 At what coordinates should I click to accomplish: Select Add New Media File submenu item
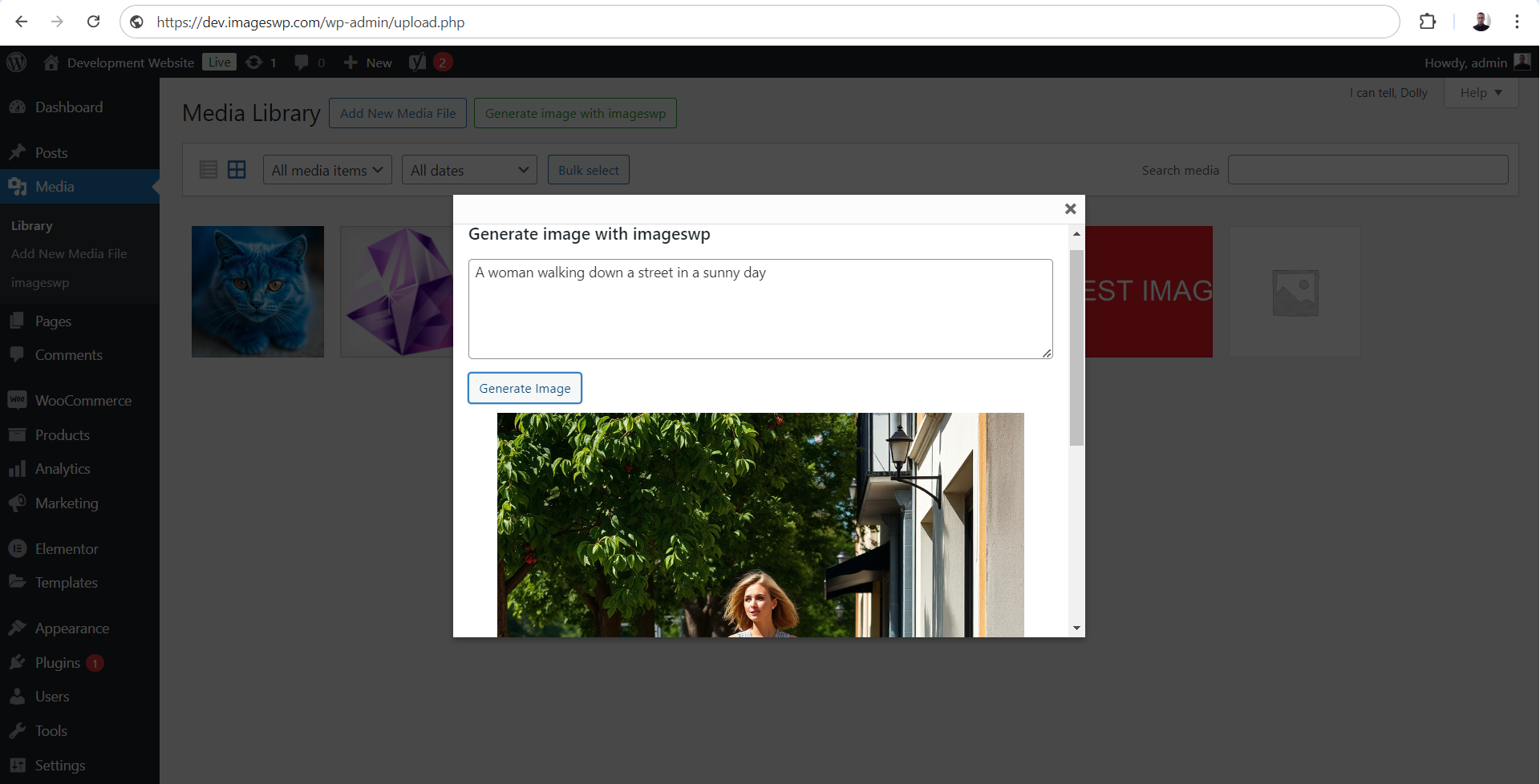[x=69, y=253]
